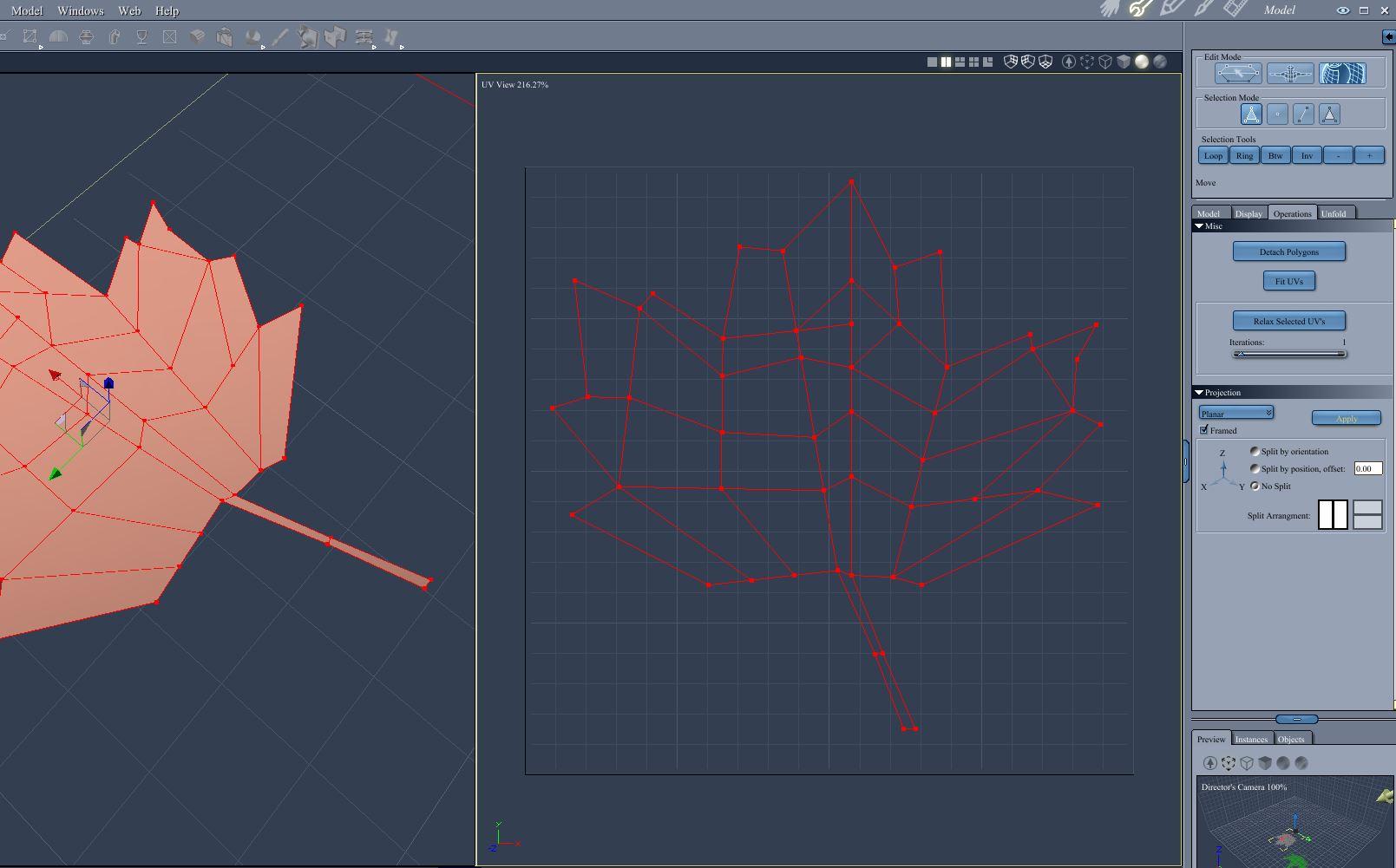The width and height of the screenshot is (1396, 868).
Task: Click the Fit UVs button
Action: [x=1289, y=281]
